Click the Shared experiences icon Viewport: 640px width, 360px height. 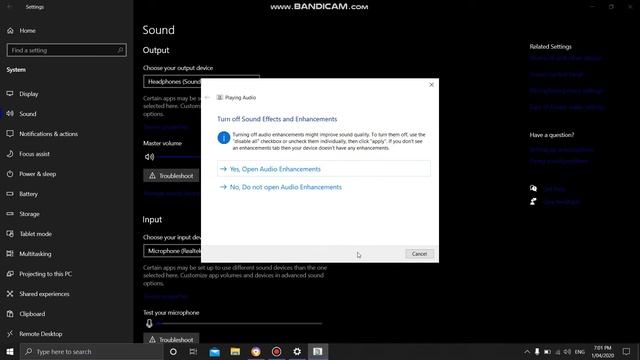(10, 294)
